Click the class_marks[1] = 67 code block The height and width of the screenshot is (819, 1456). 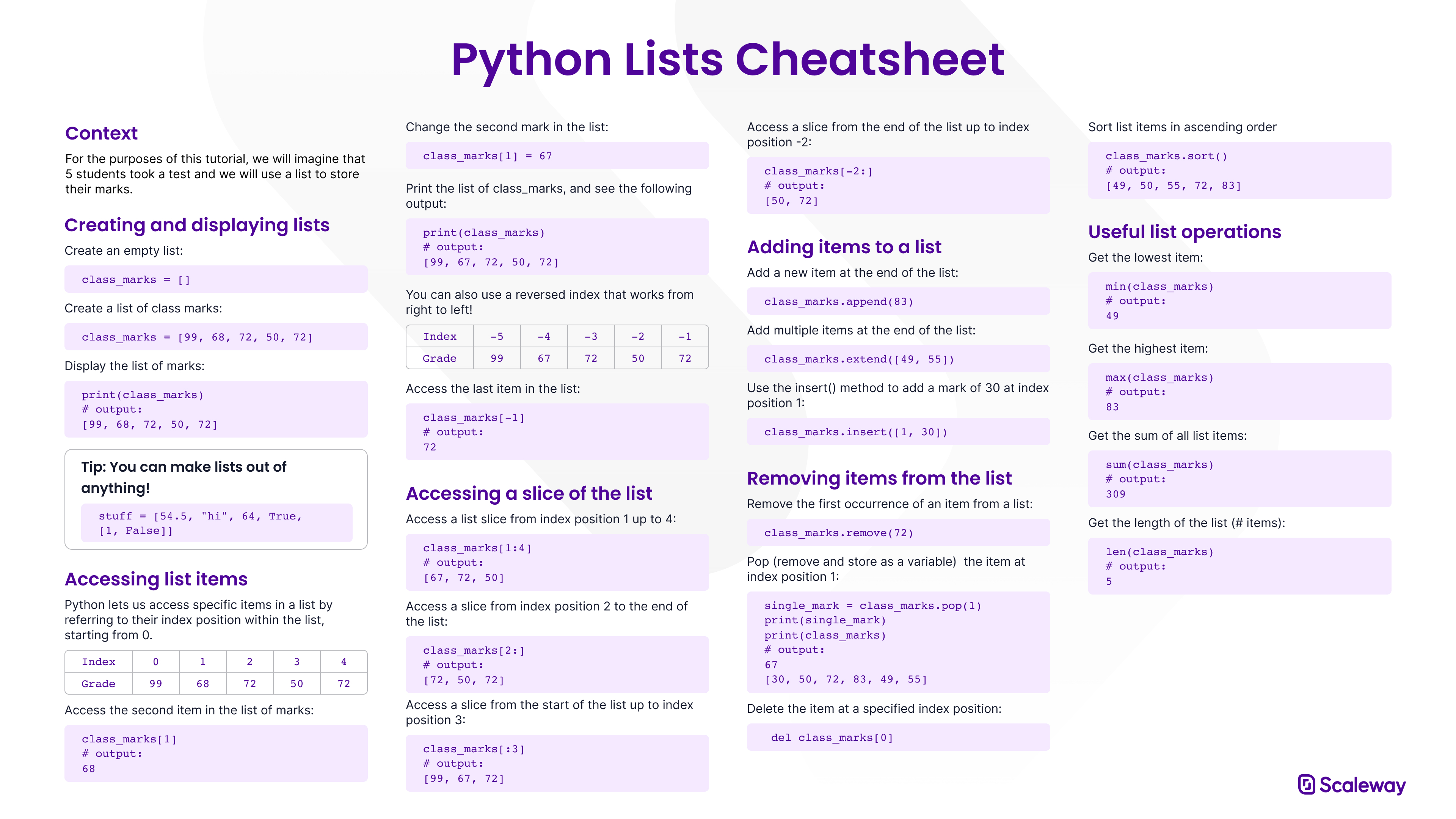[x=557, y=155]
